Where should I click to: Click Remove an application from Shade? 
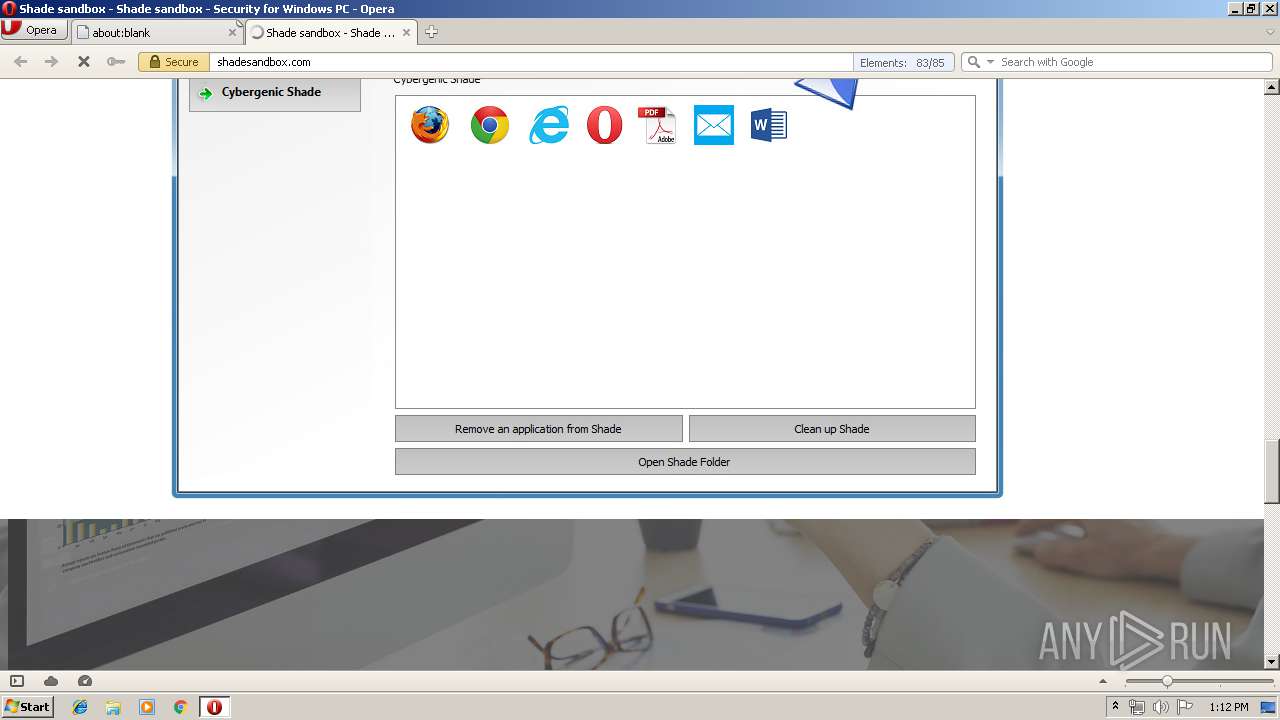(538, 429)
